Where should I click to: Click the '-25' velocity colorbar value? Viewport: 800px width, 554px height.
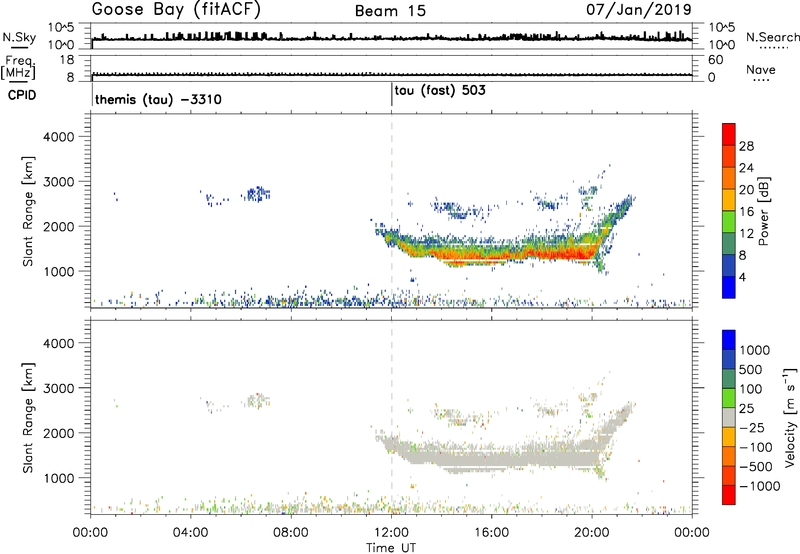coord(750,427)
